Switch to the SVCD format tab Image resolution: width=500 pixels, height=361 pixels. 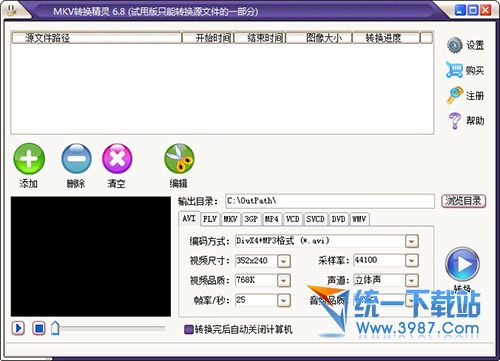[x=316, y=219]
